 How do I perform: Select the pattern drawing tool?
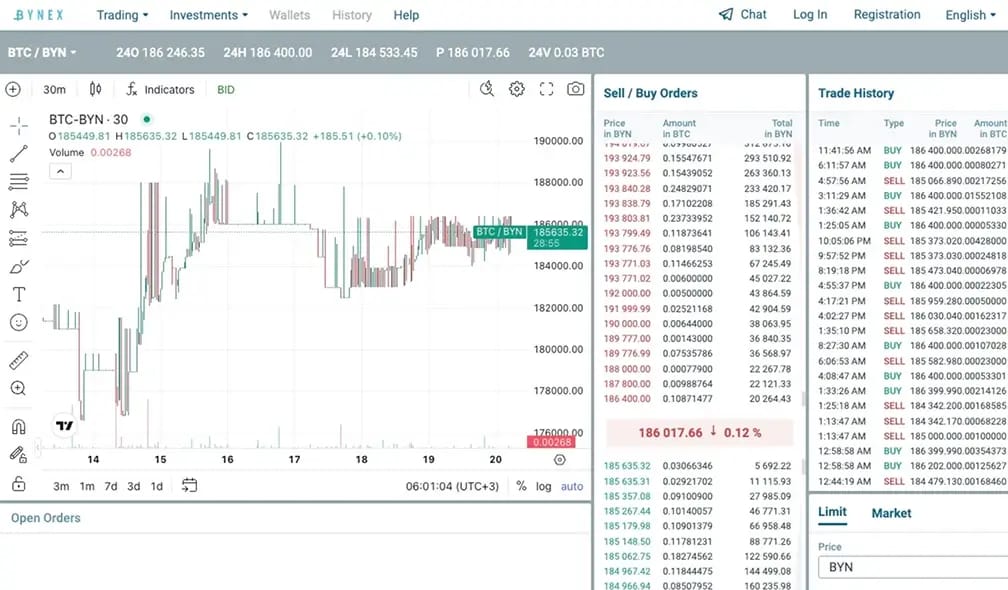click(x=19, y=210)
